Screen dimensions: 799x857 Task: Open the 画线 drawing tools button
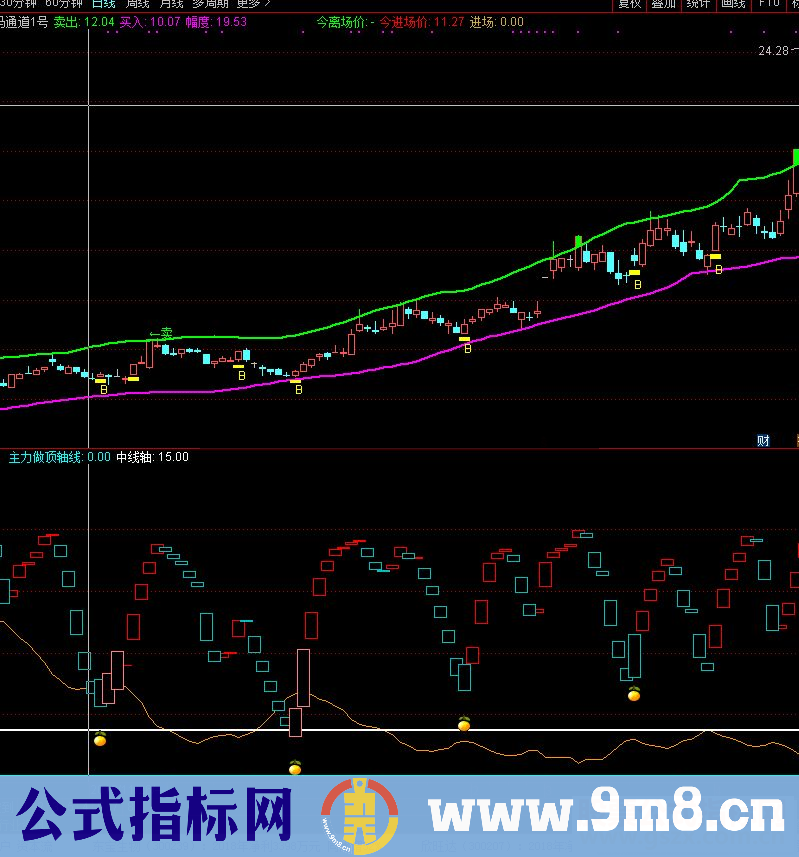tap(733, 4)
